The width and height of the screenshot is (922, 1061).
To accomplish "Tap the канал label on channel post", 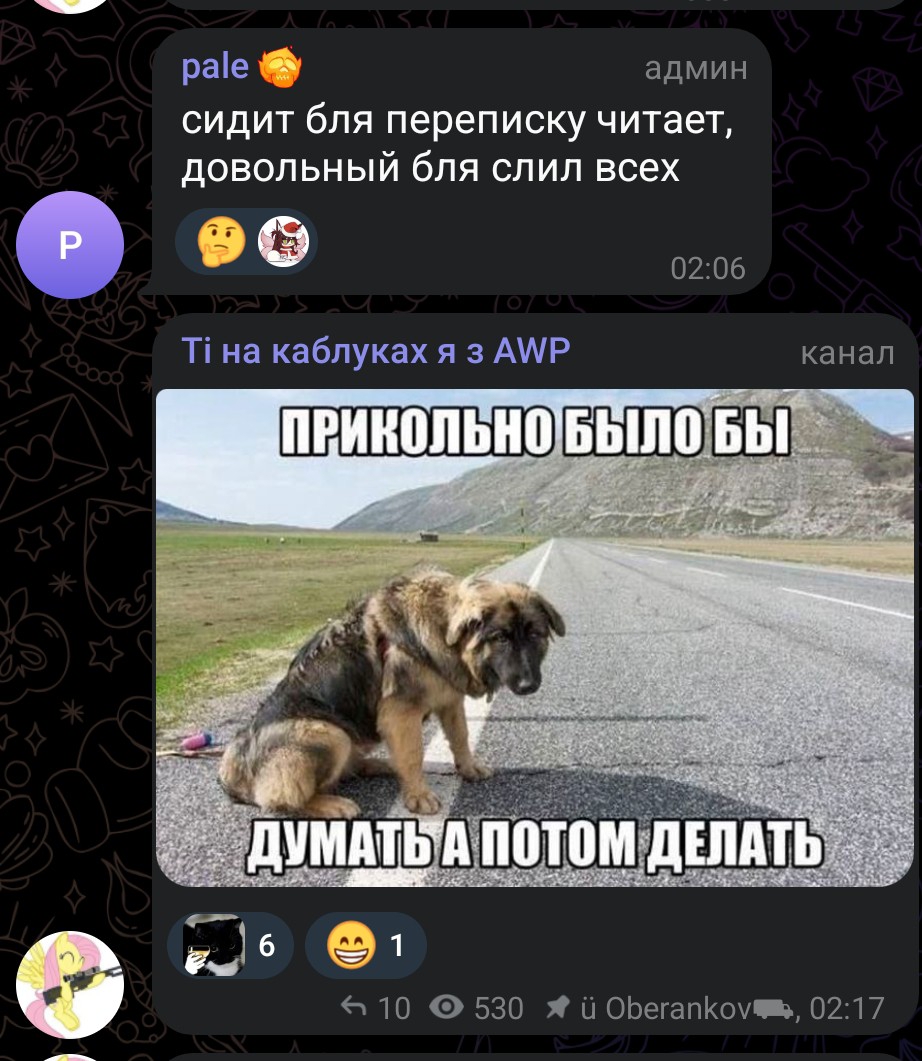I will point(848,353).
